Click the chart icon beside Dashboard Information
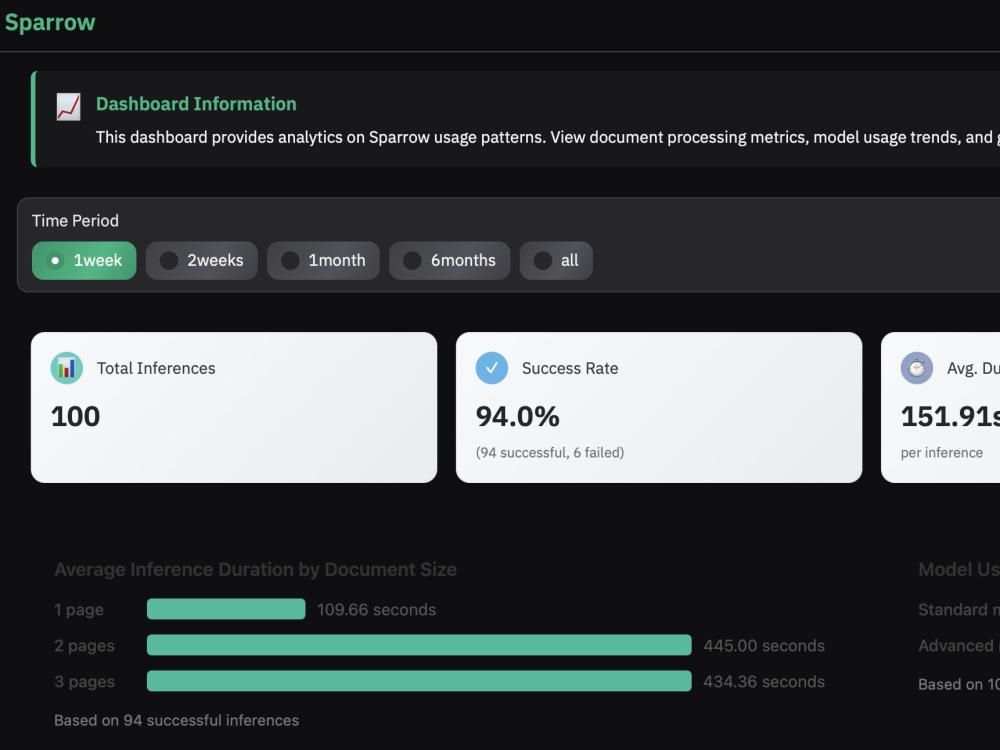Image resolution: width=1000 pixels, height=750 pixels. tap(68, 107)
